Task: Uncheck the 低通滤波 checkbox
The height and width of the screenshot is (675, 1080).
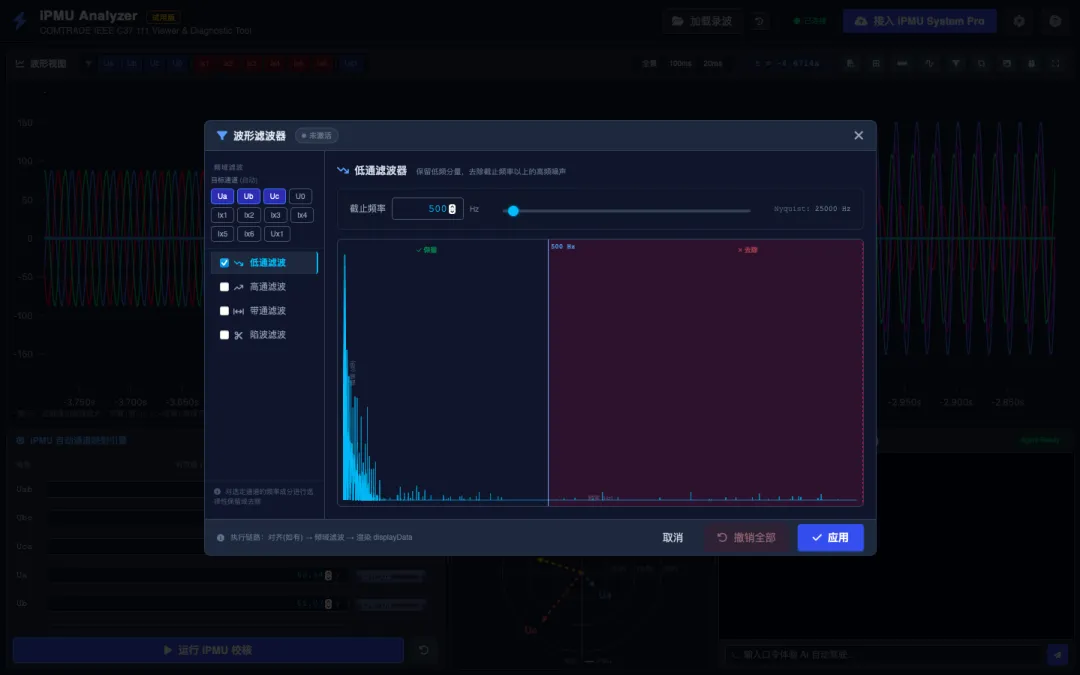Action: 224,262
